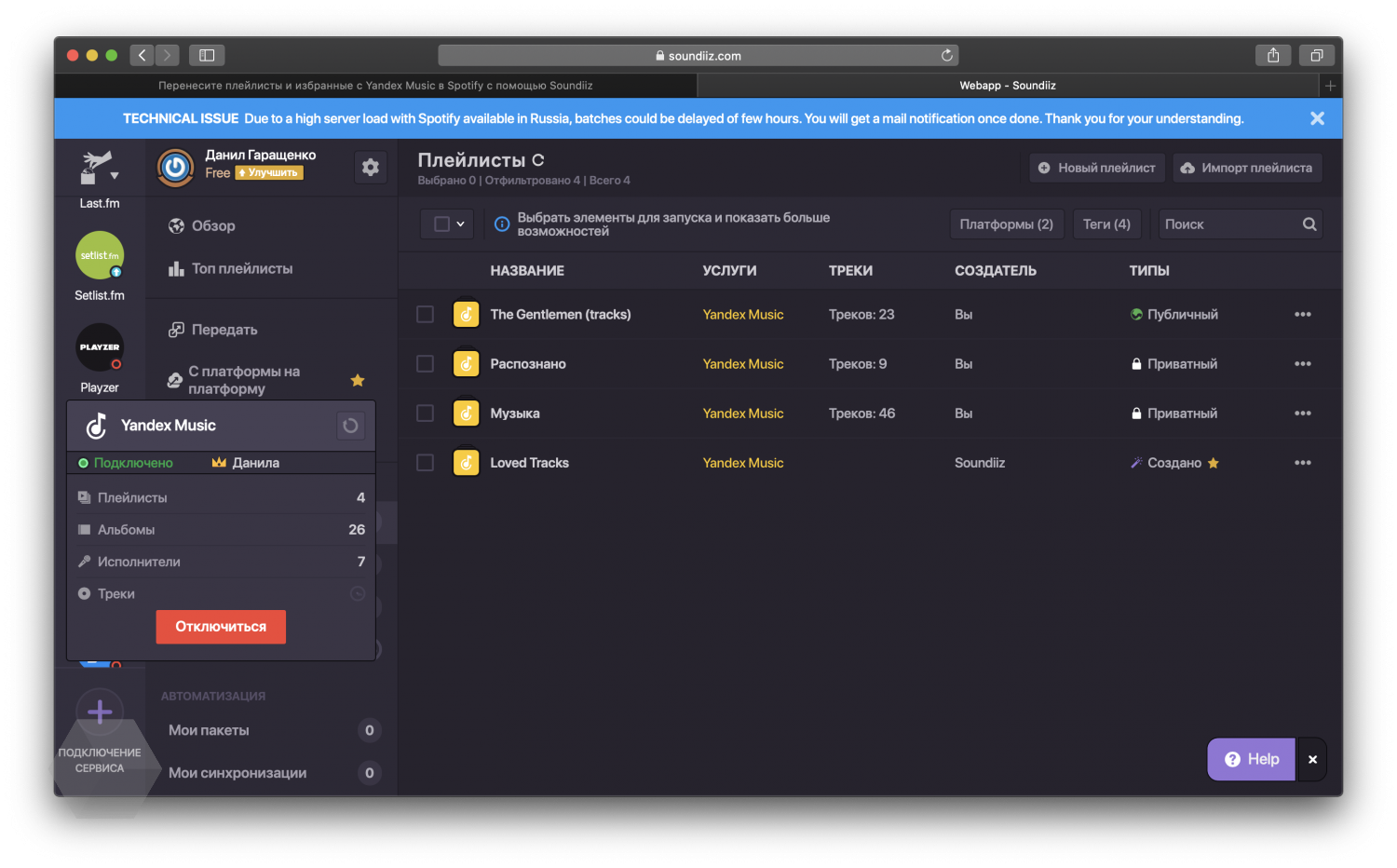
Task: Click the search magnifier icon
Action: (x=1309, y=224)
